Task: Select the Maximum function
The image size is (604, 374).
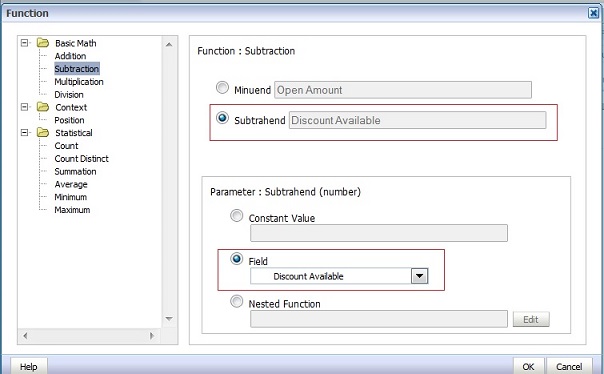Action: click(x=72, y=210)
